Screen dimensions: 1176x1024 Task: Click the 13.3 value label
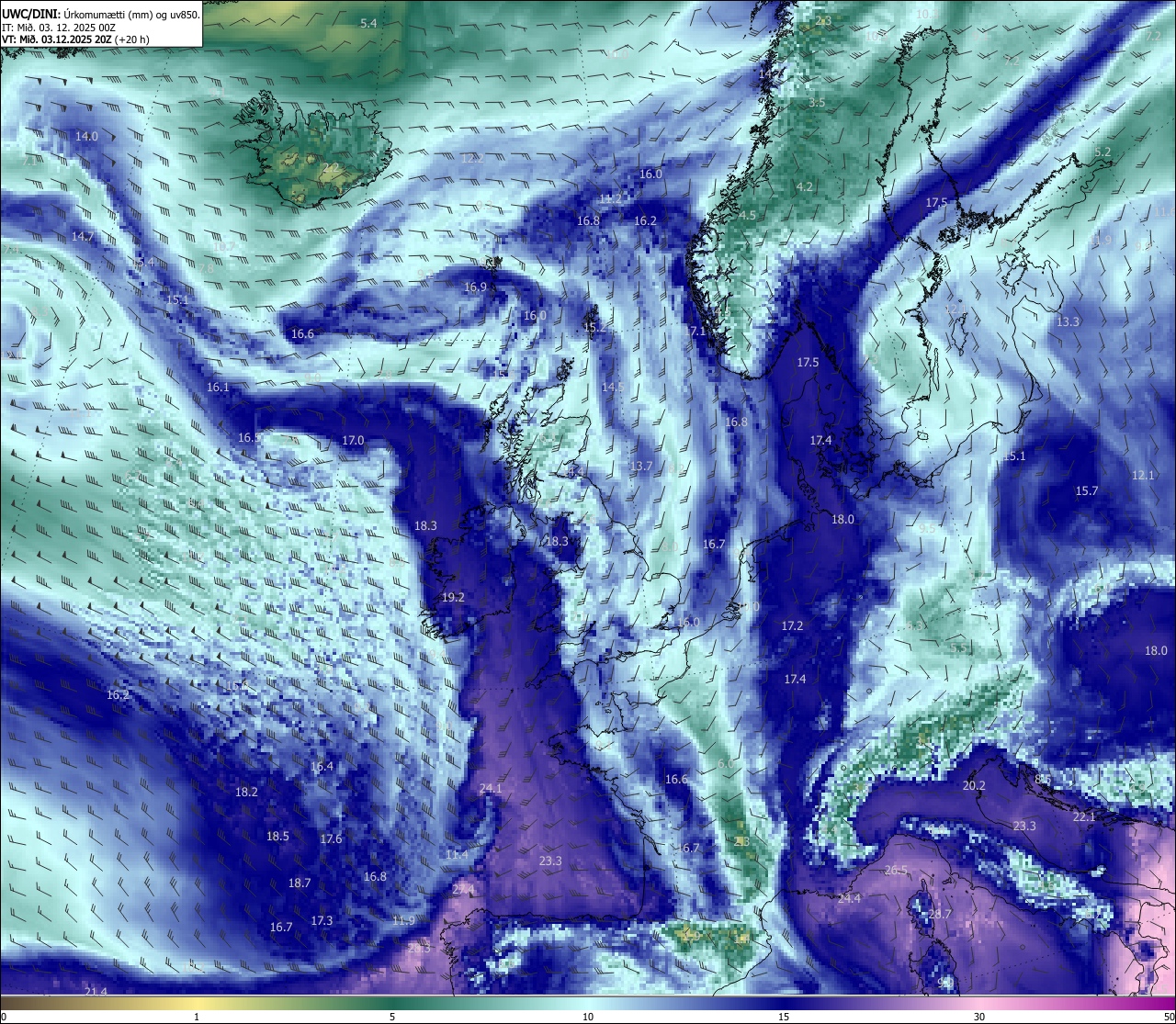click(x=1068, y=321)
